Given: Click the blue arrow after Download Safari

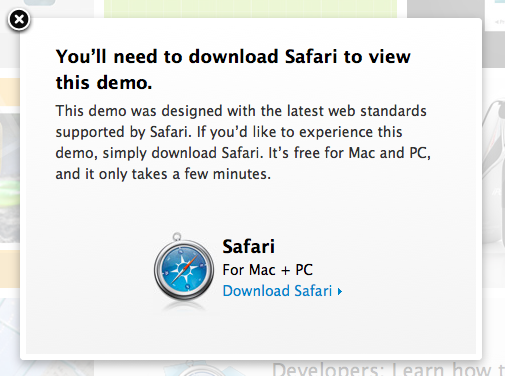Looking at the screenshot, I should click(x=340, y=292).
